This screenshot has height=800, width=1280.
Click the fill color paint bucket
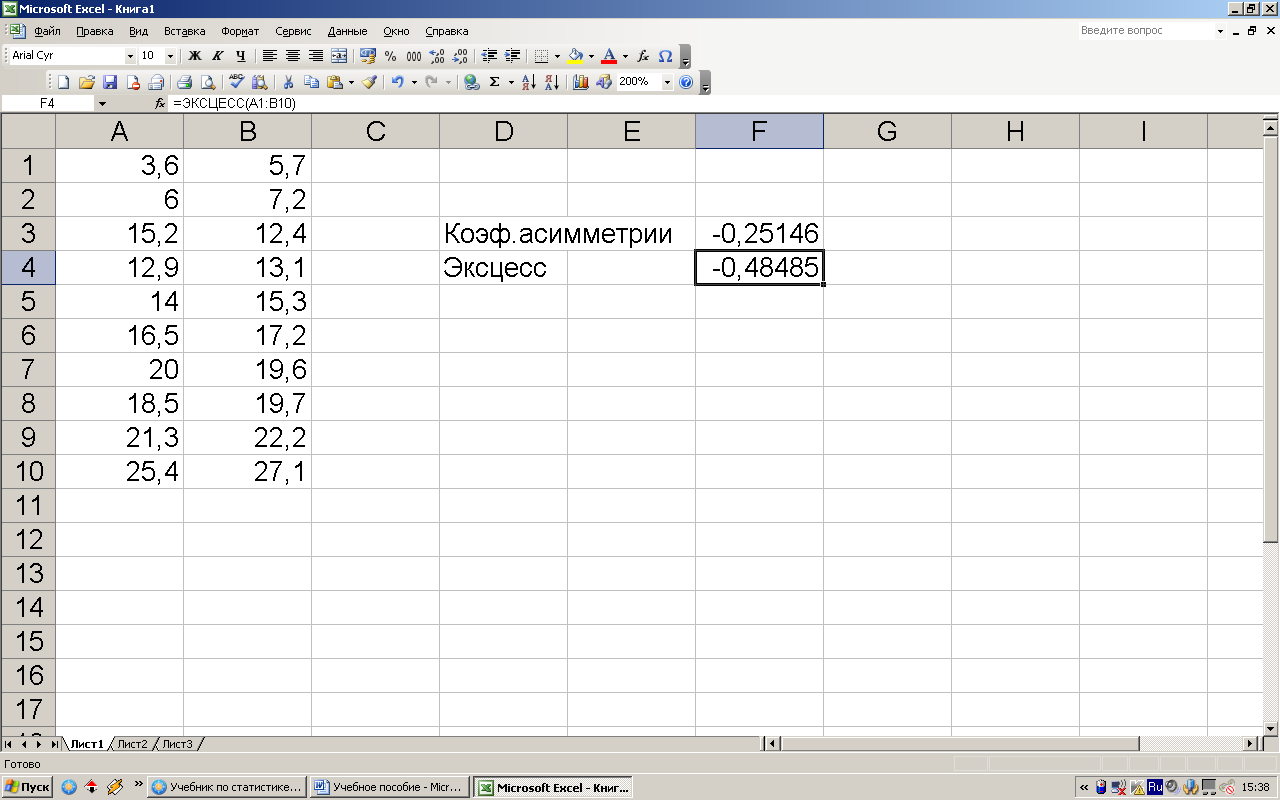(575, 56)
